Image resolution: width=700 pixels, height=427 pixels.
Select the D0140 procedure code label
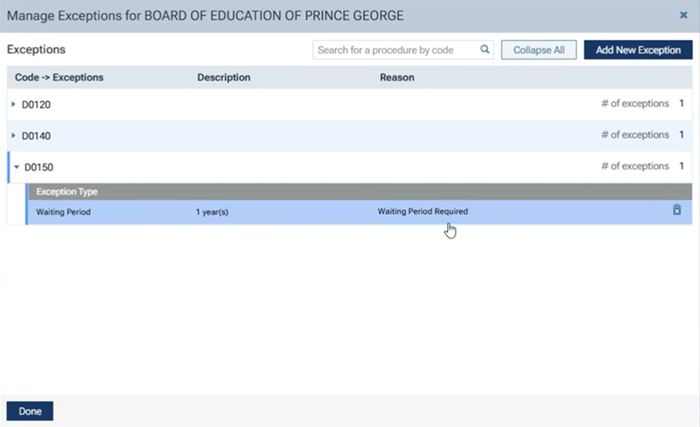pos(38,135)
